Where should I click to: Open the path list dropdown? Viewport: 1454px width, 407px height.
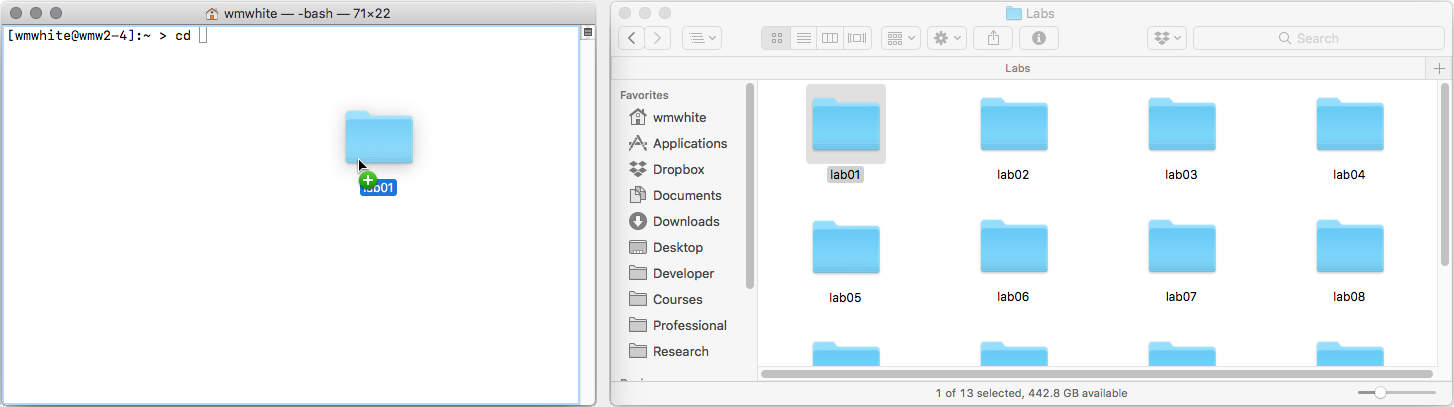(x=701, y=38)
